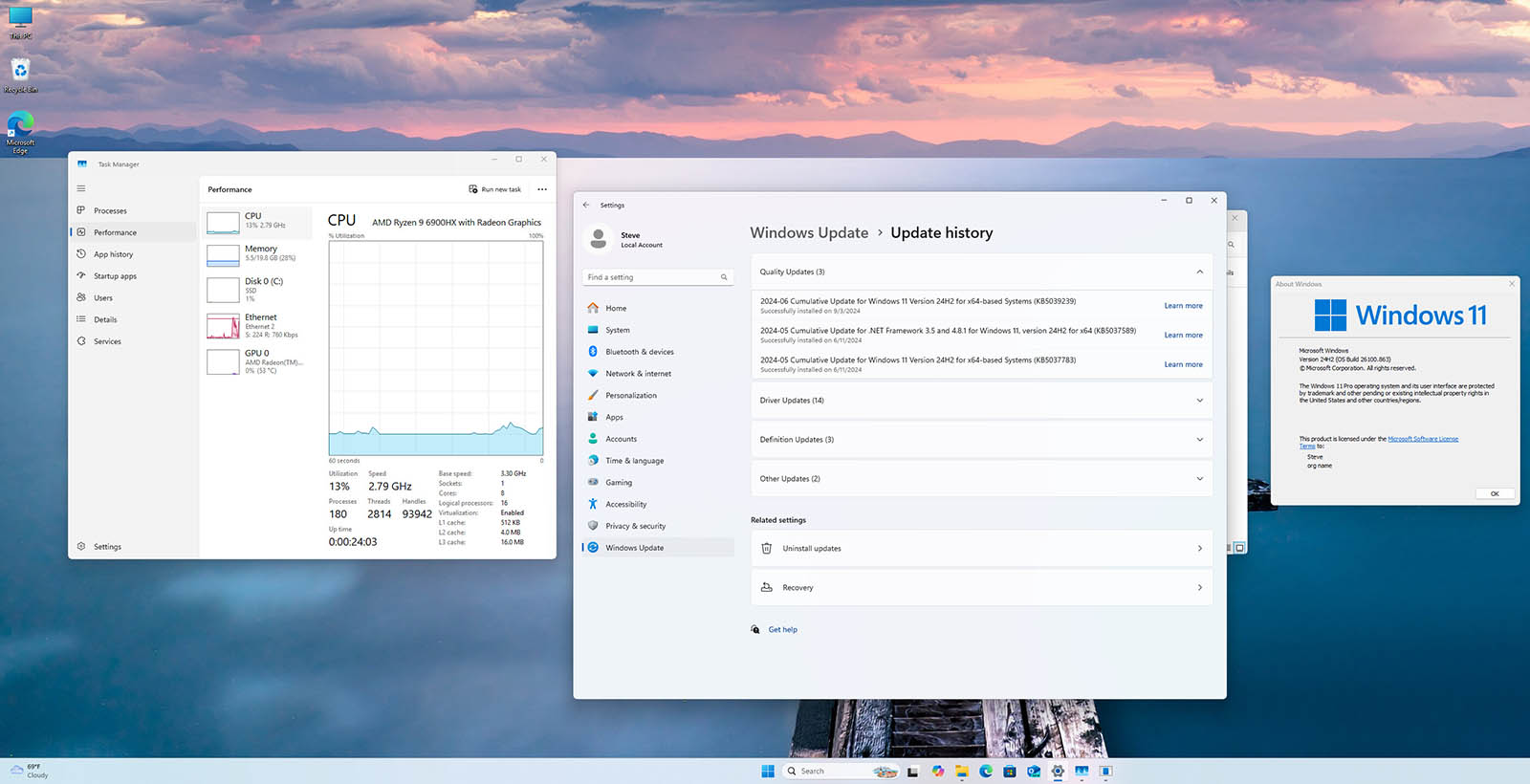Open App history in Task Manager
Viewport: 1530px width, 784px height.
tap(133, 254)
